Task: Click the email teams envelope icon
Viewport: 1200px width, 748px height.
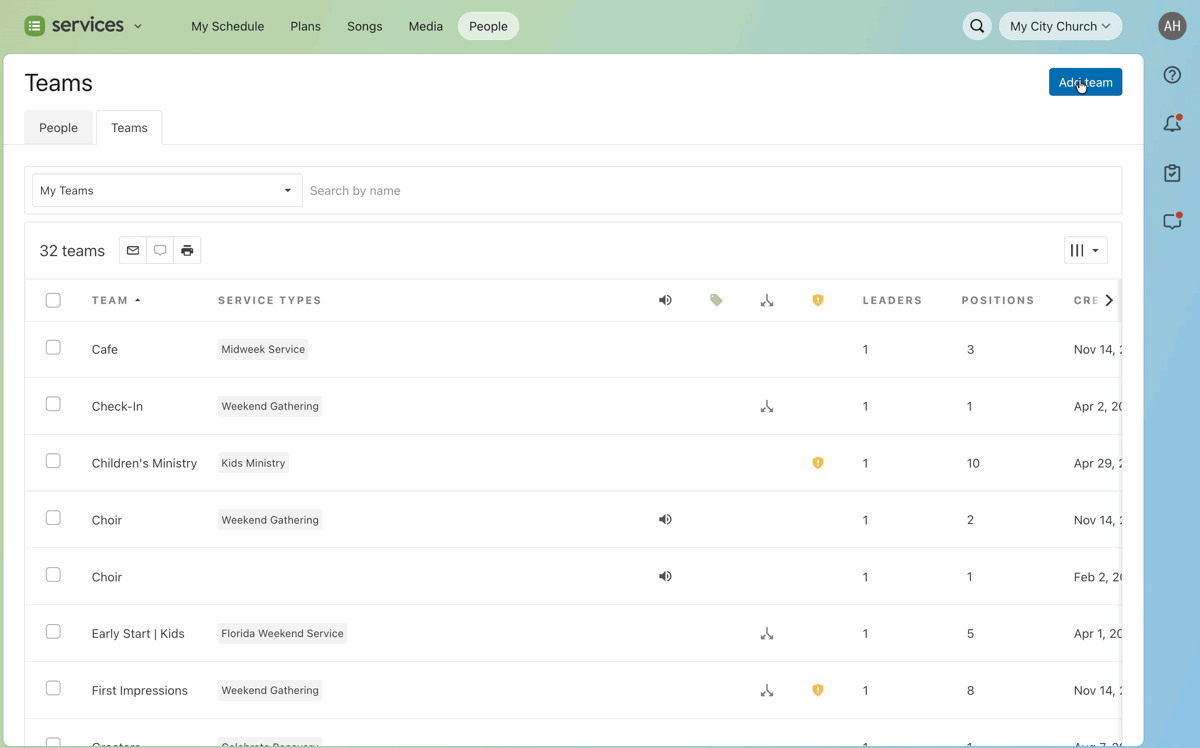Action: [x=133, y=250]
